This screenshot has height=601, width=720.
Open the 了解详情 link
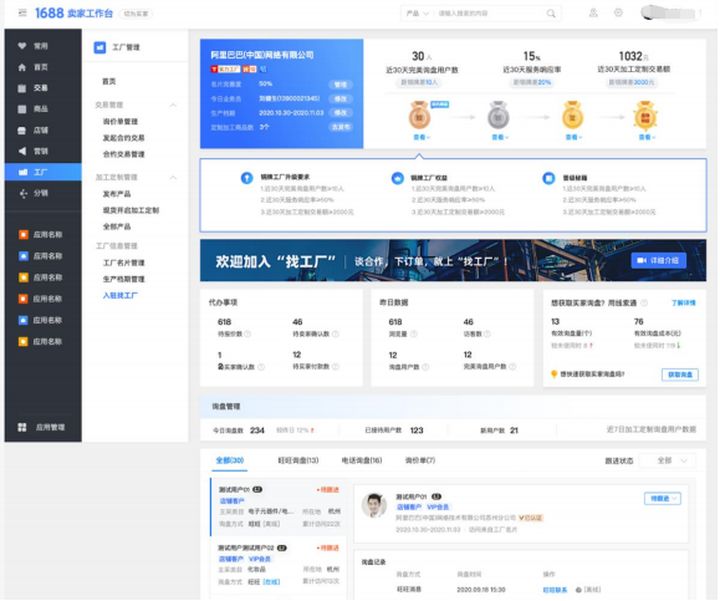point(684,303)
